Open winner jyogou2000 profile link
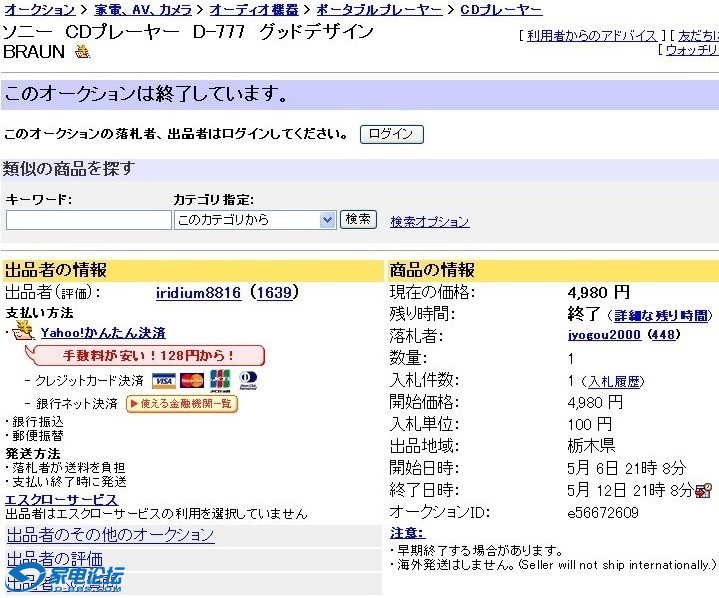The width and height of the screenshot is (719, 598). (604, 335)
